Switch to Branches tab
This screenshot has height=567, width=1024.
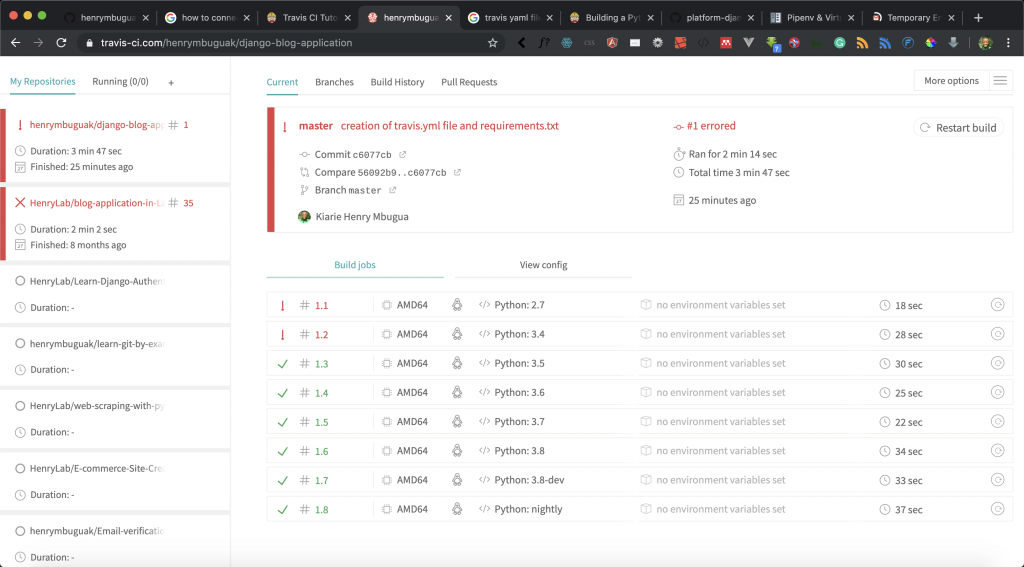click(x=334, y=82)
